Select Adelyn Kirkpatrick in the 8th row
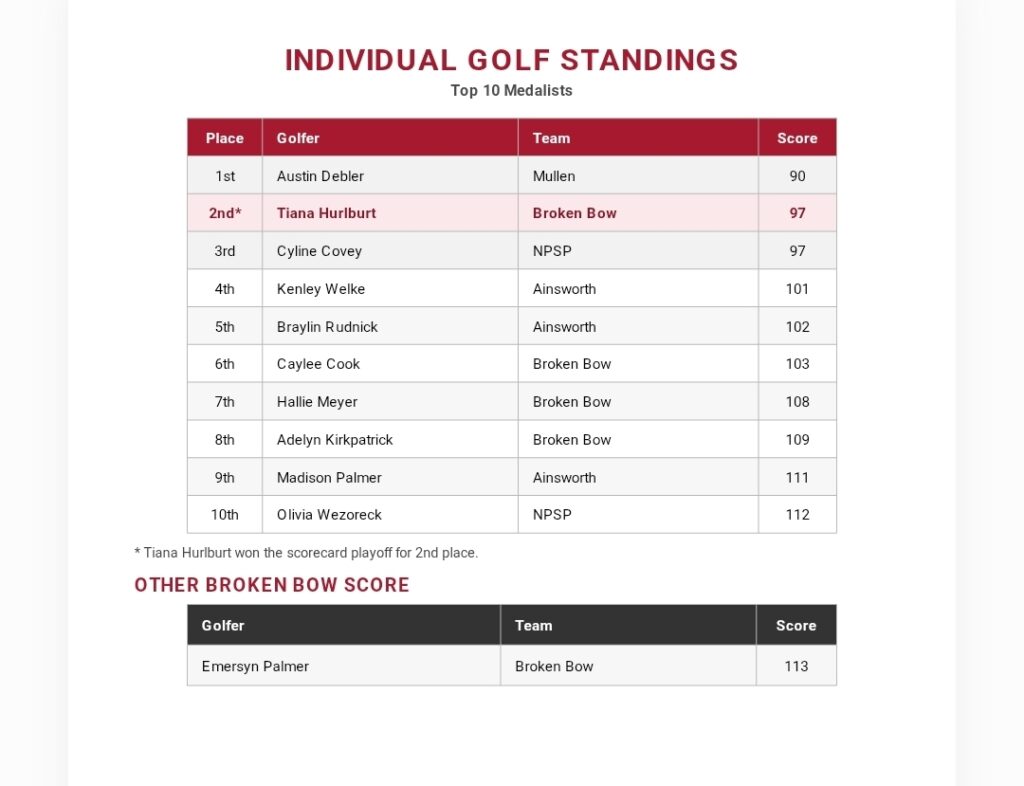1024x786 pixels. 335,440
